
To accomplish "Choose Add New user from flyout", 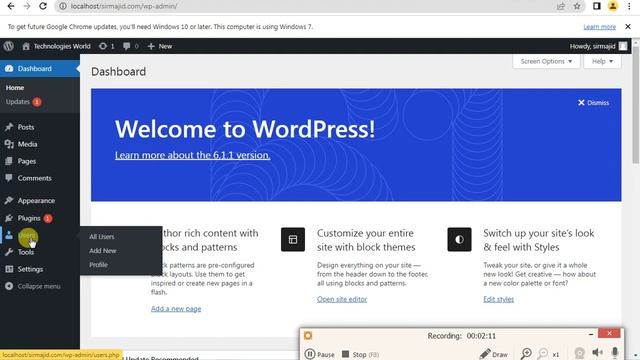I will [102, 251].
